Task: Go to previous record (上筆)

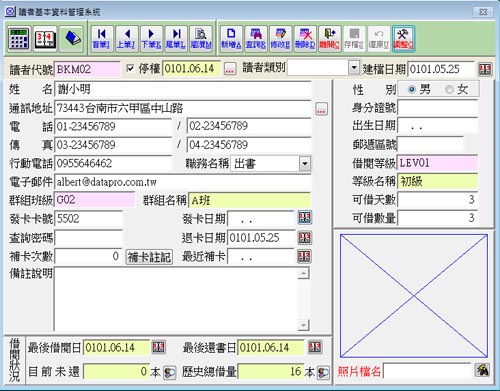Action: (x=126, y=39)
